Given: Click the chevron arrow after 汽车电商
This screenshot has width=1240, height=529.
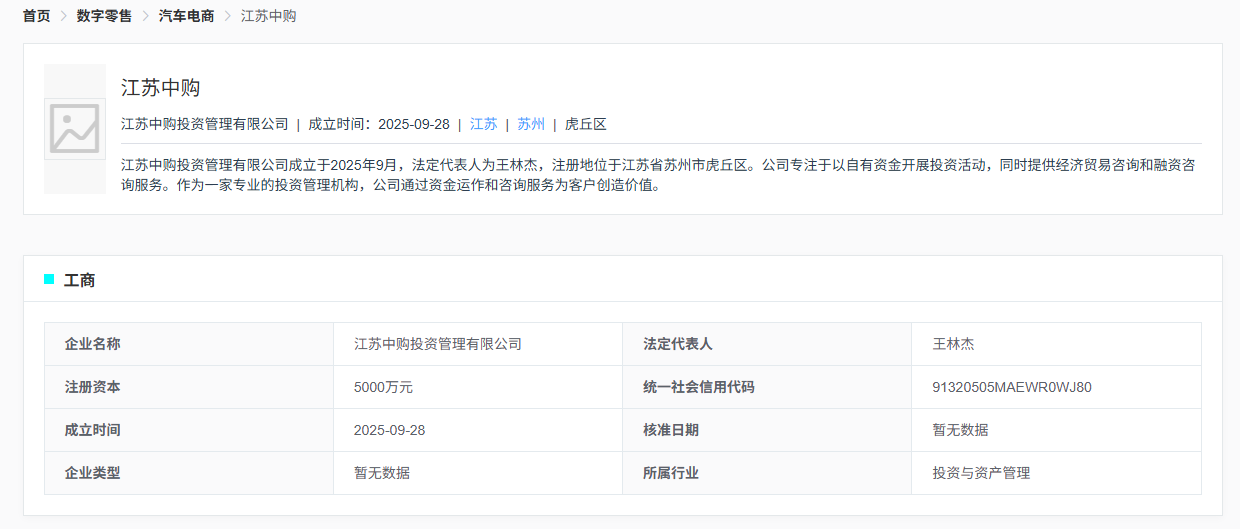Looking at the screenshot, I should [227, 16].
